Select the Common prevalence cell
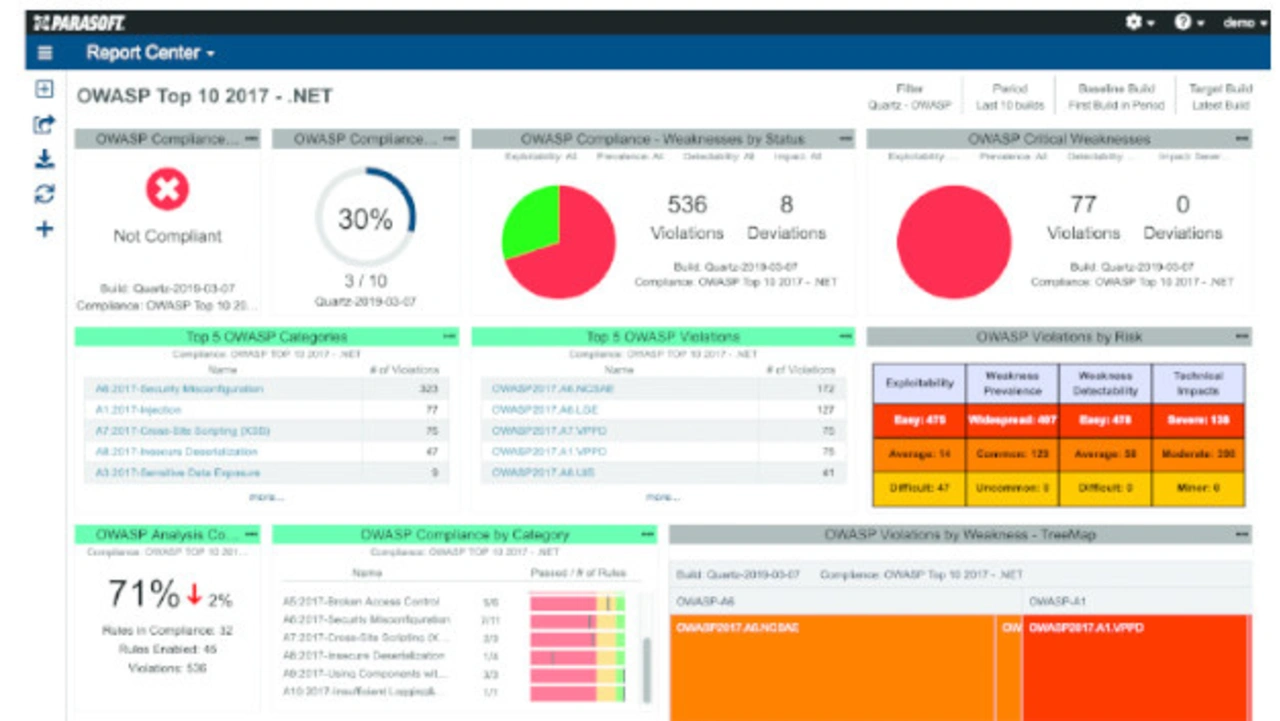 click(1012, 455)
